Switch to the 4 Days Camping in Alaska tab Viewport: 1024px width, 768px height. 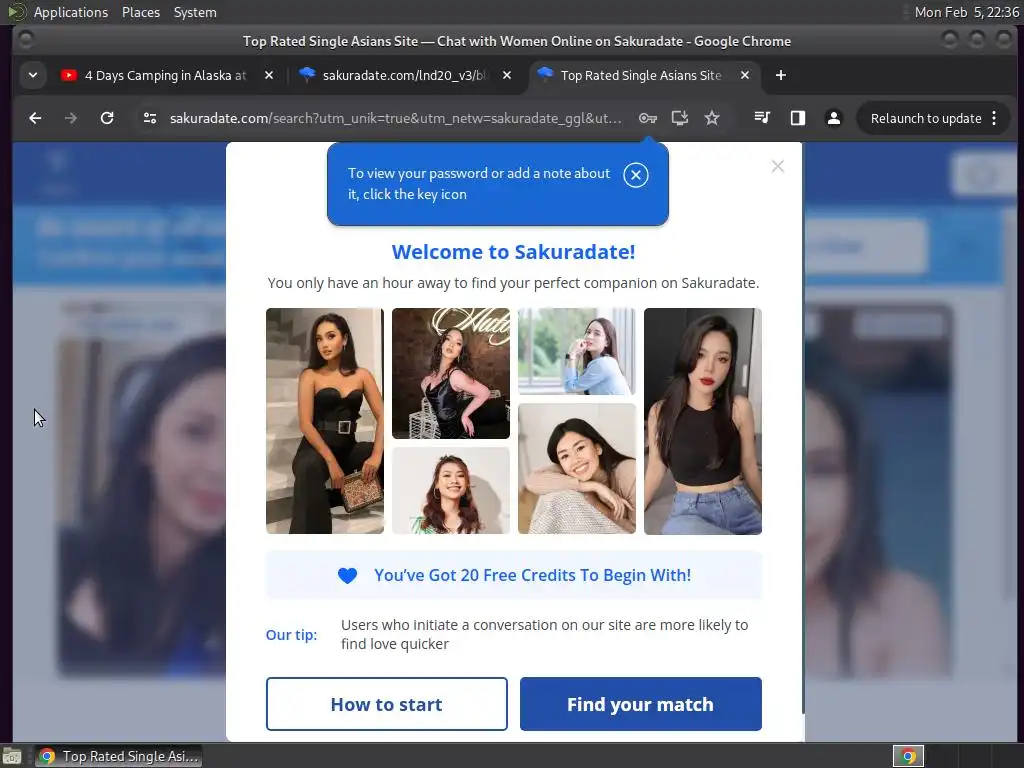click(167, 75)
